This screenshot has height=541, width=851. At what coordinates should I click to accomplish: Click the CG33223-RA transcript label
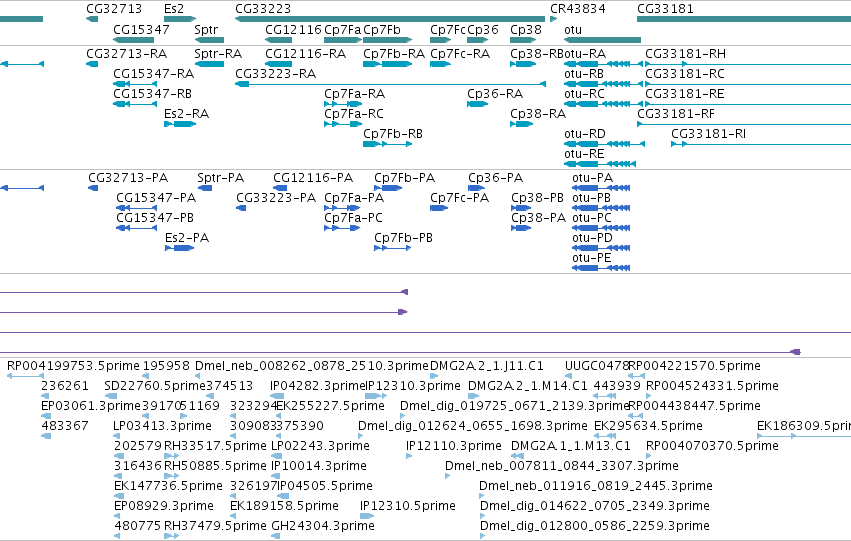(x=275, y=74)
